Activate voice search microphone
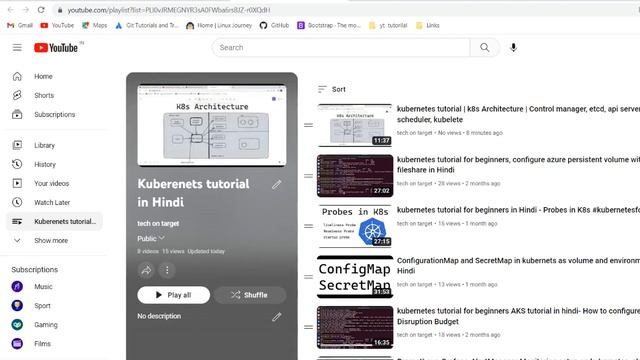 tap(513, 48)
